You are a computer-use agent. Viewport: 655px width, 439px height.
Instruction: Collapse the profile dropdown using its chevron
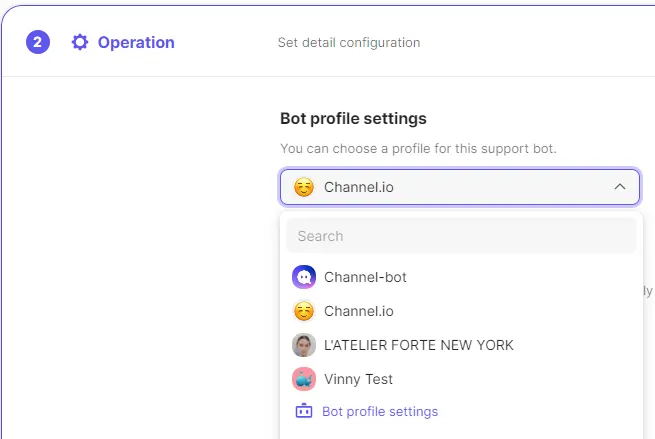(x=619, y=187)
